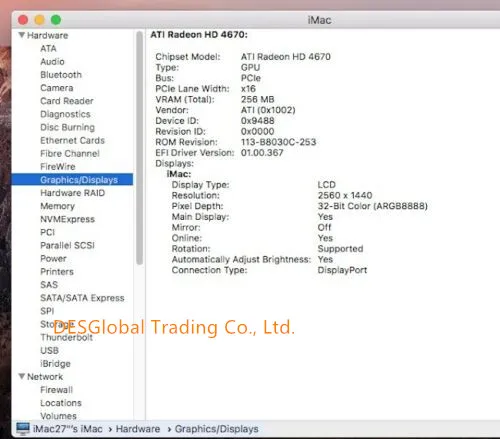Click the Connection Type value DisplayPort

[x=342, y=270]
